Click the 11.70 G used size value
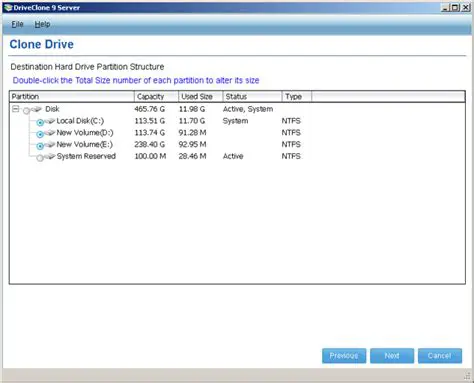This screenshot has width=474, height=383. pos(192,121)
